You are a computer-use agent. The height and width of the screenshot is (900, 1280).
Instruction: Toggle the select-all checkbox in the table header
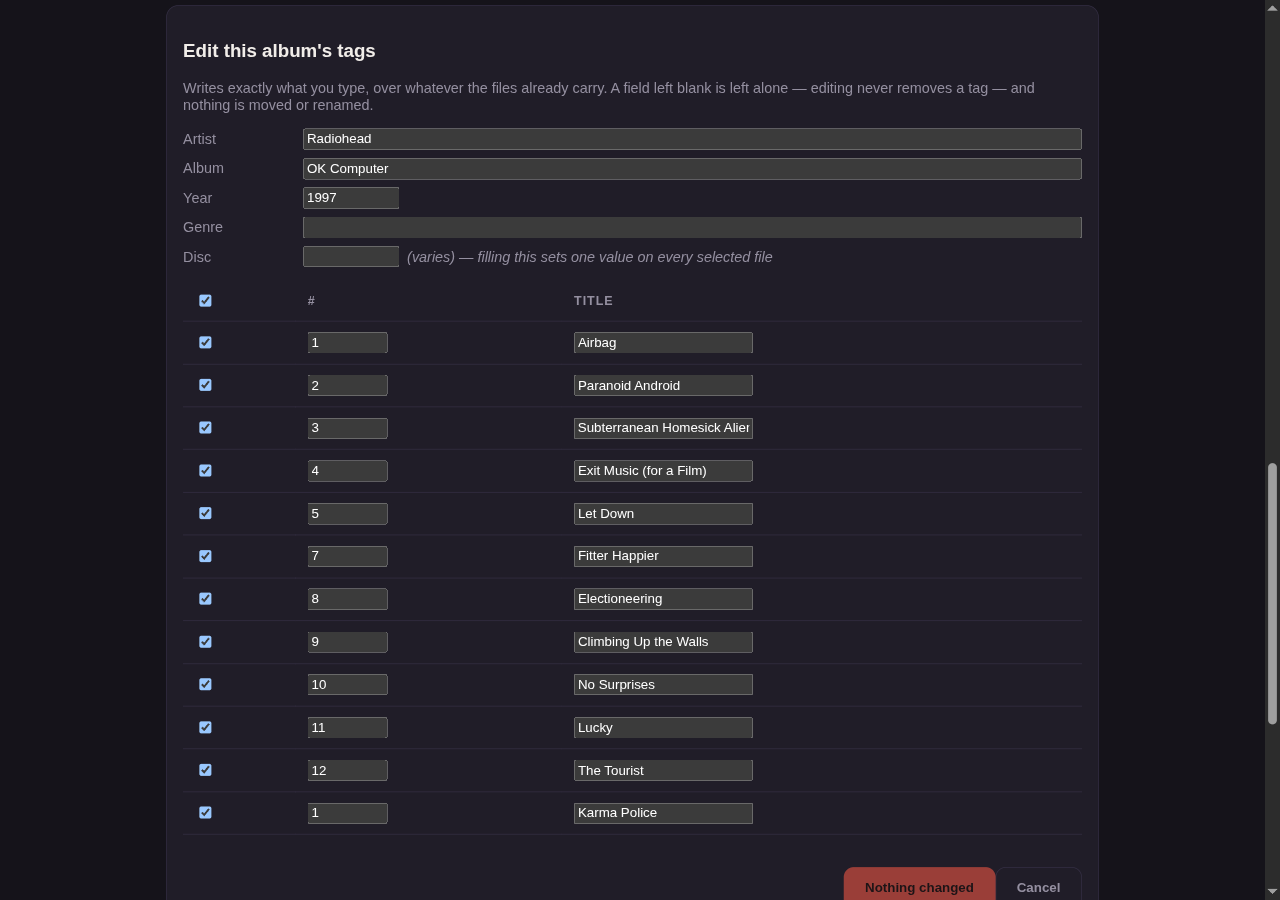pyautogui.click(x=205, y=300)
